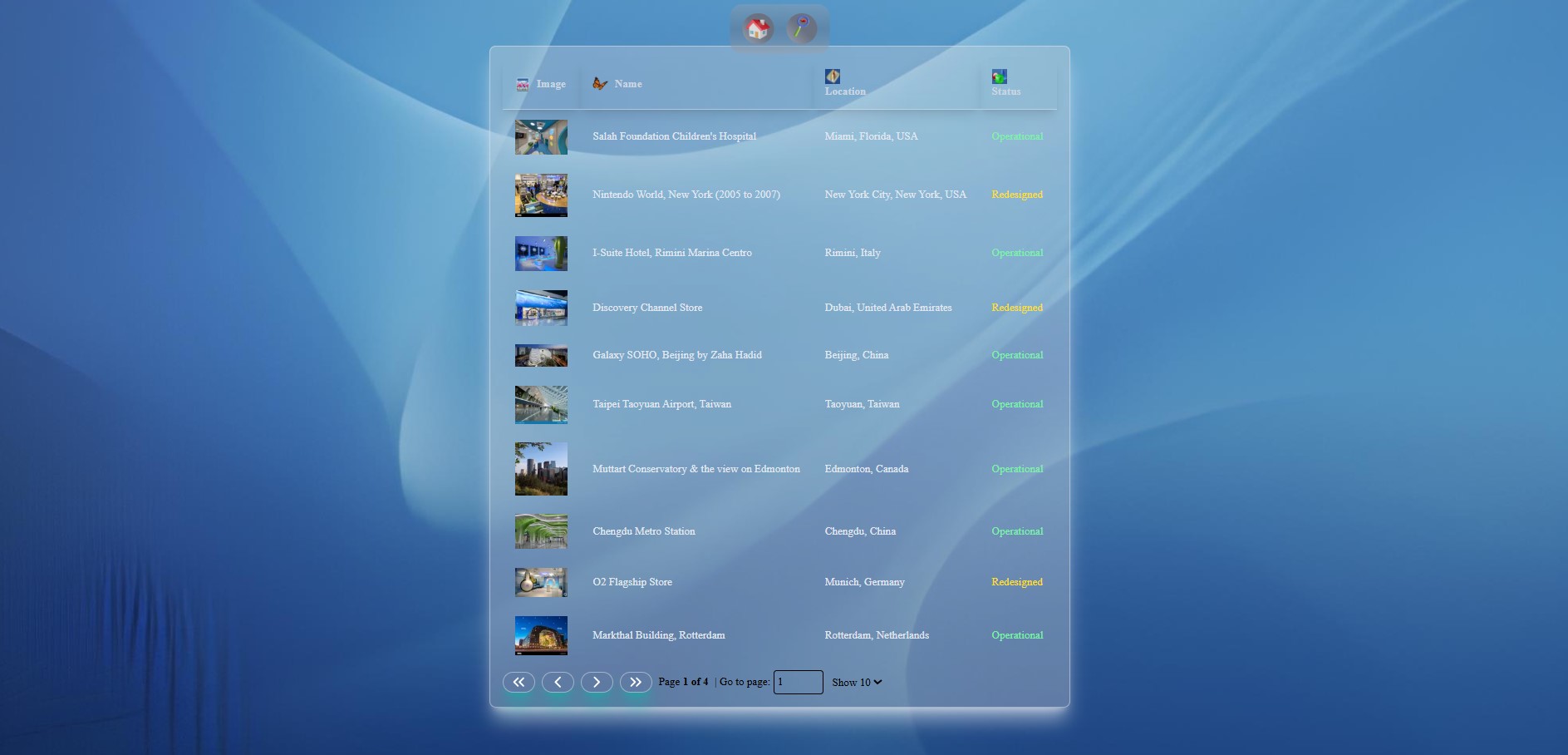Click the 'Page 1 of 4' indicator

tap(683, 682)
